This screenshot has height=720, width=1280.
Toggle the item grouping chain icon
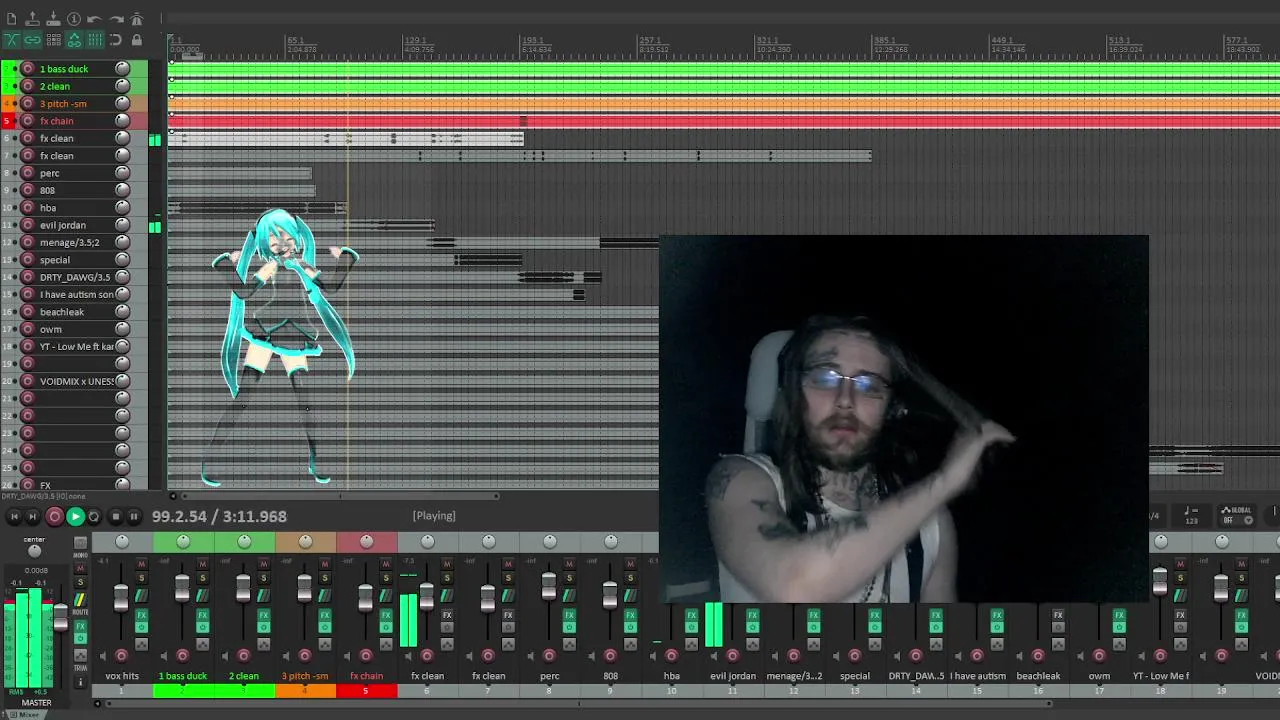(32, 40)
